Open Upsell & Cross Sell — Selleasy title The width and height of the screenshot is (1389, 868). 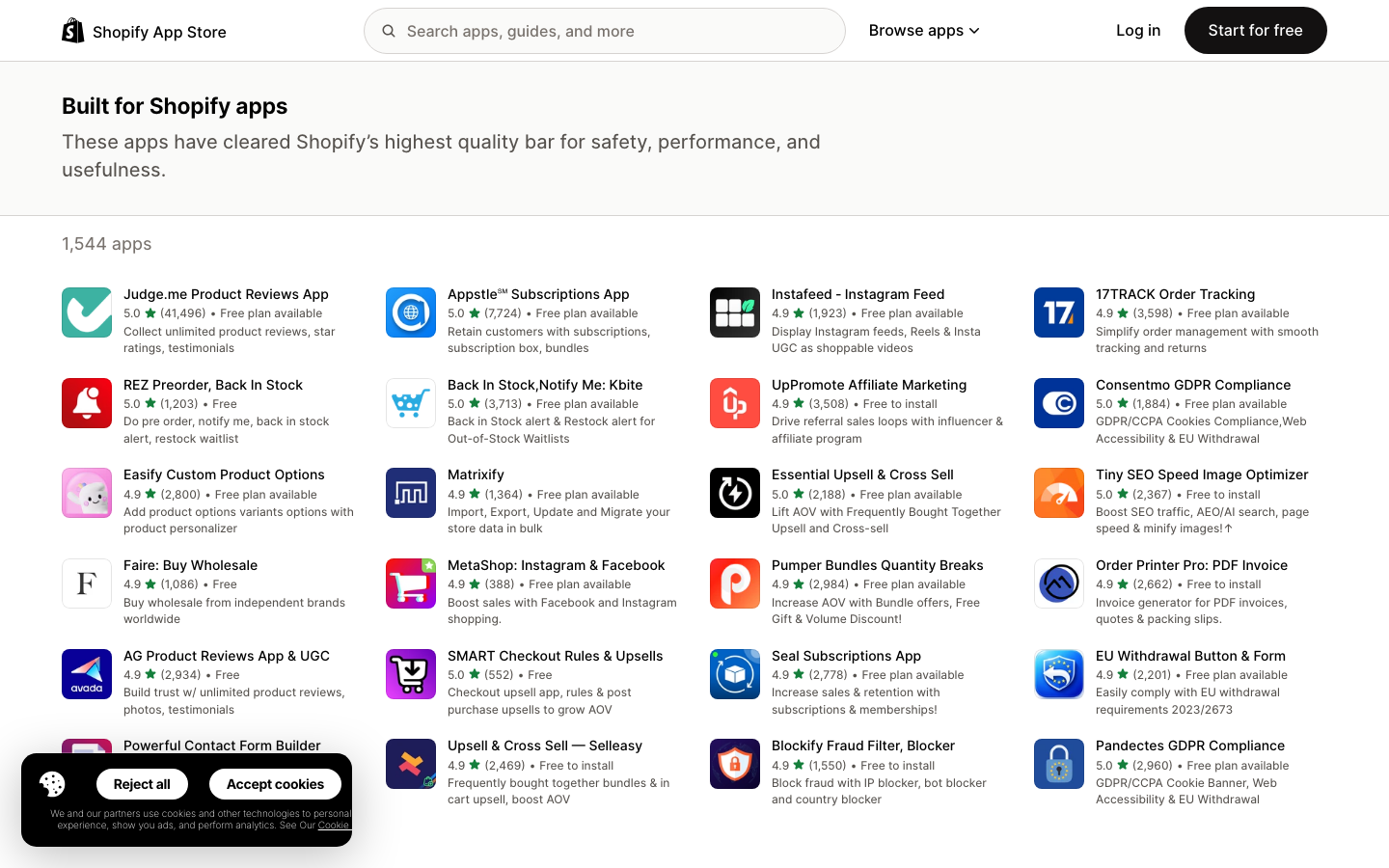point(545,746)
